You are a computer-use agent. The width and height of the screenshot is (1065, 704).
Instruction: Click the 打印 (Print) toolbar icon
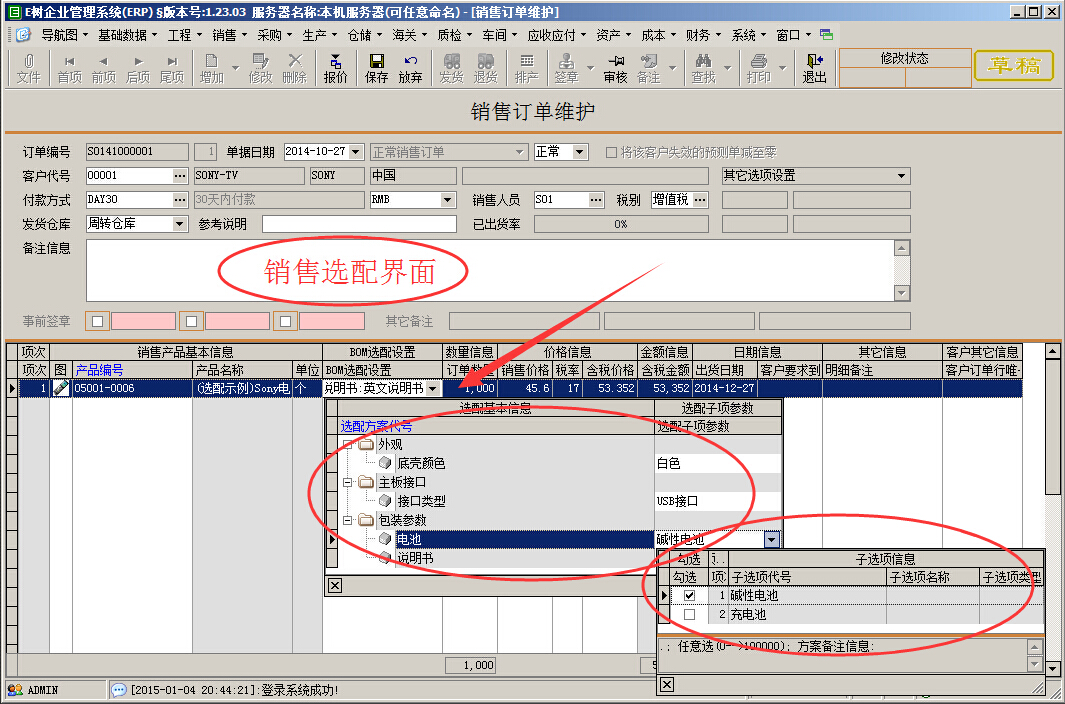[760, 68]
